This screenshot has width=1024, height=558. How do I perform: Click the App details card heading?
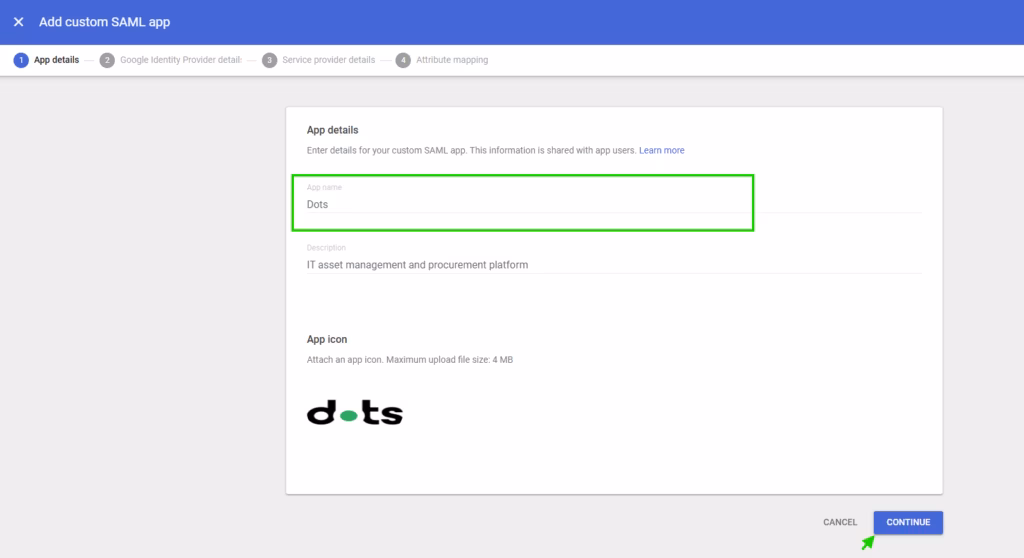coord(332,130)
